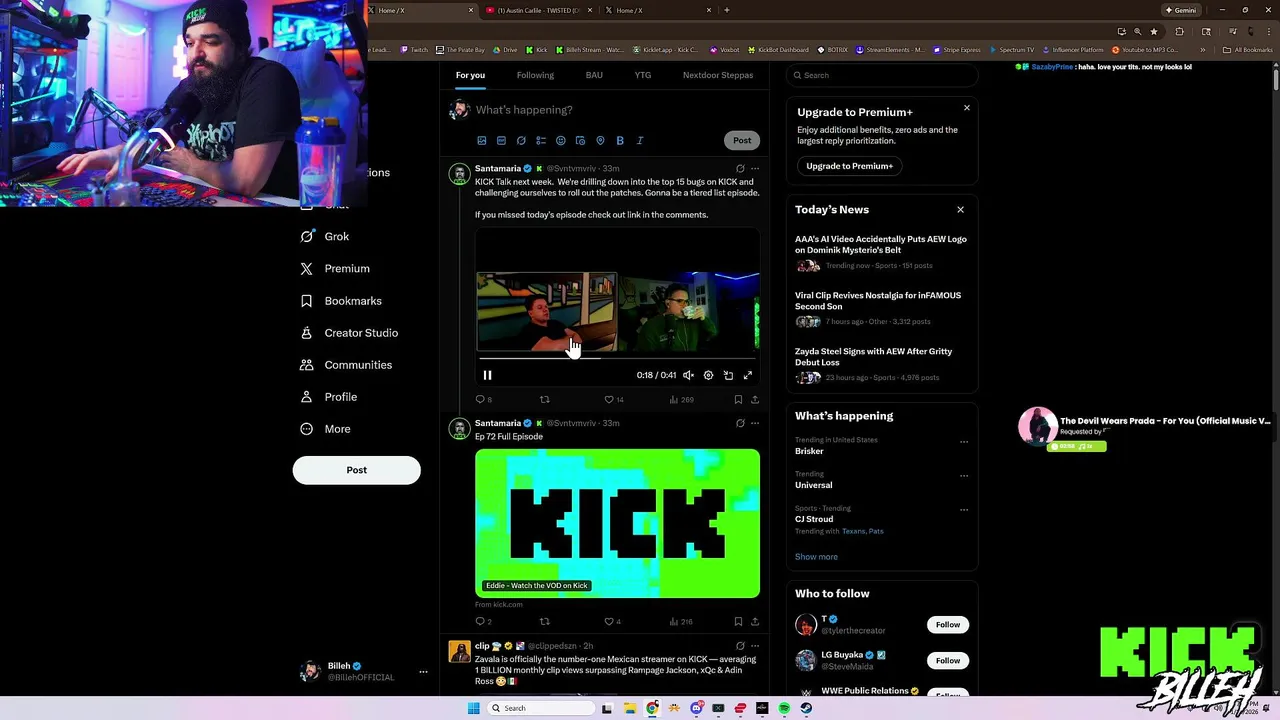
Task: Bookmark this page with star icon
Action: tap(1153, 31)
